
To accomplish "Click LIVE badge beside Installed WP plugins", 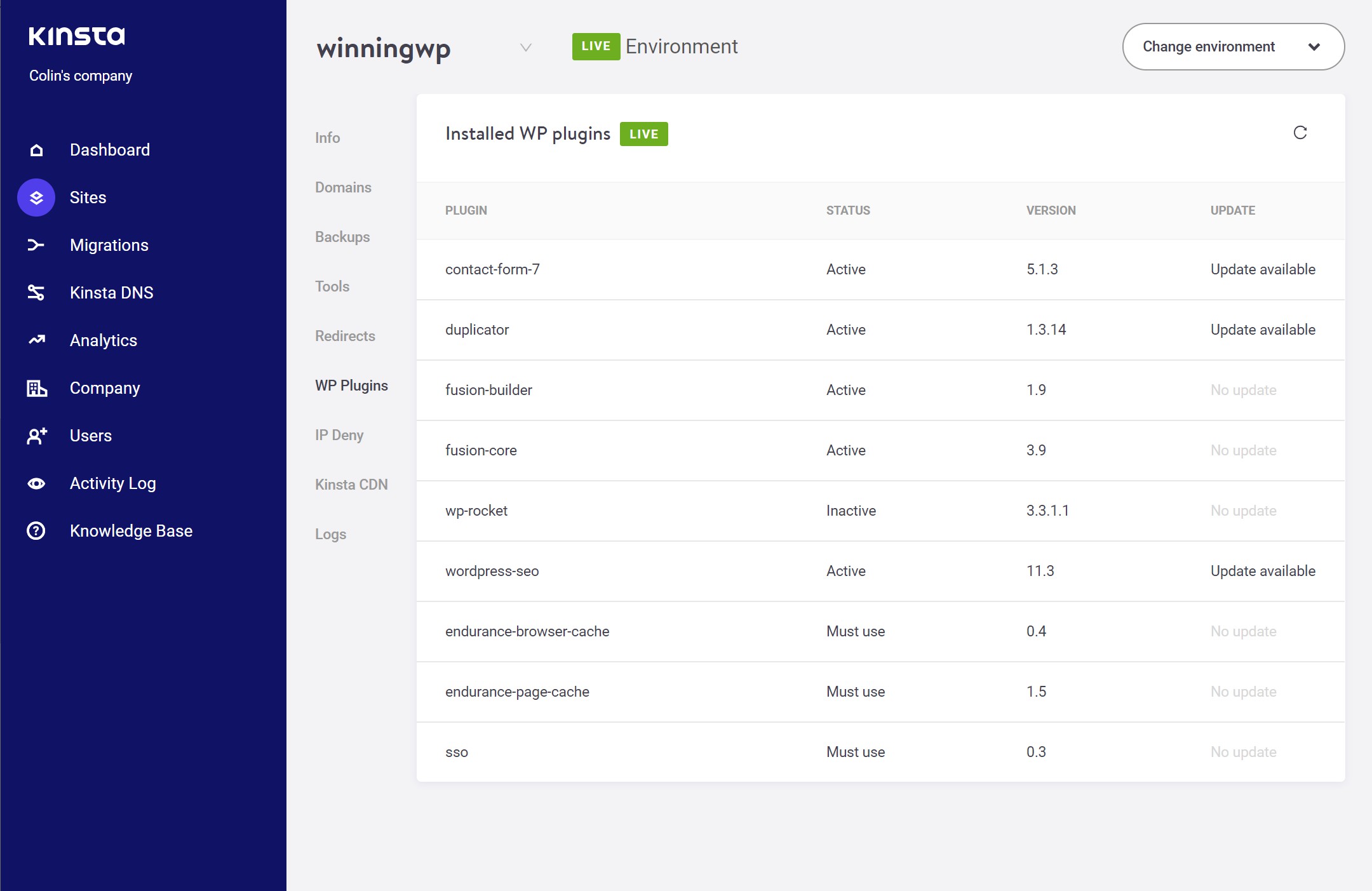I will click(x=643, y=134).
